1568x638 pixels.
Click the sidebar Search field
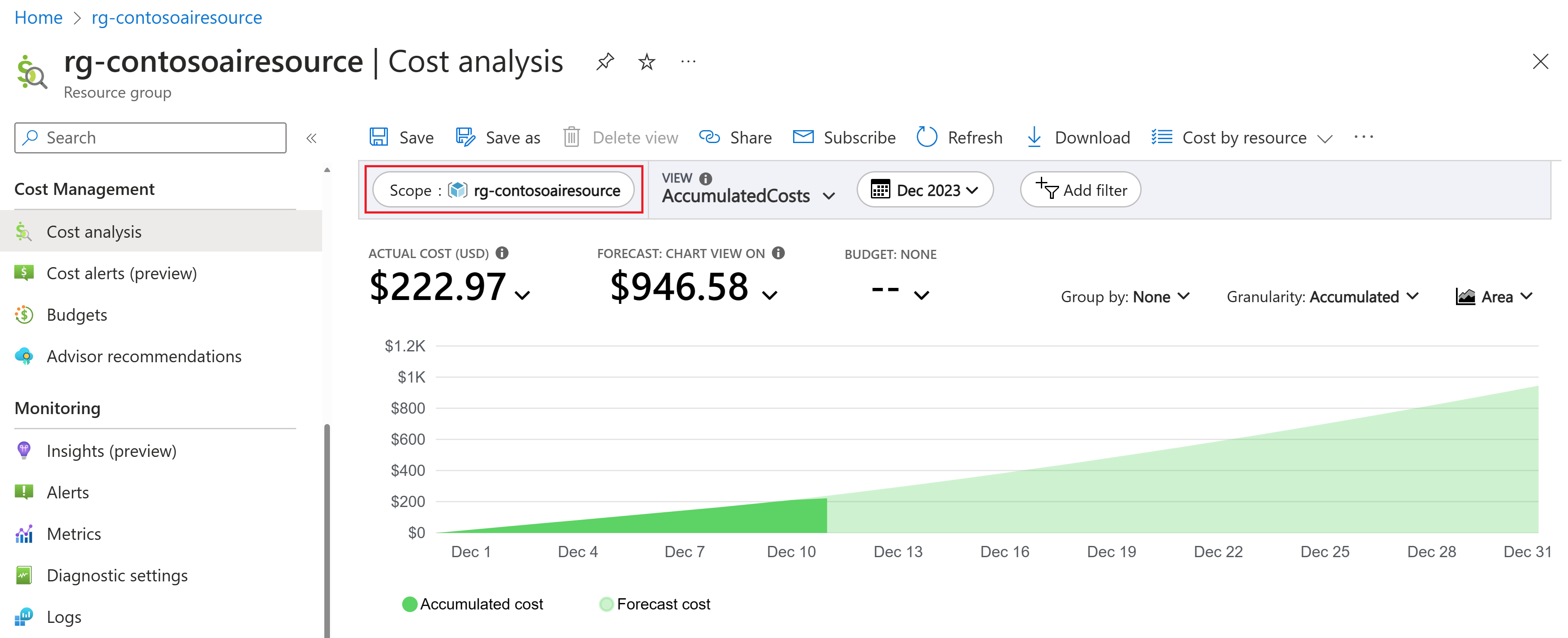pyautogui.click(x=150, y=138)
